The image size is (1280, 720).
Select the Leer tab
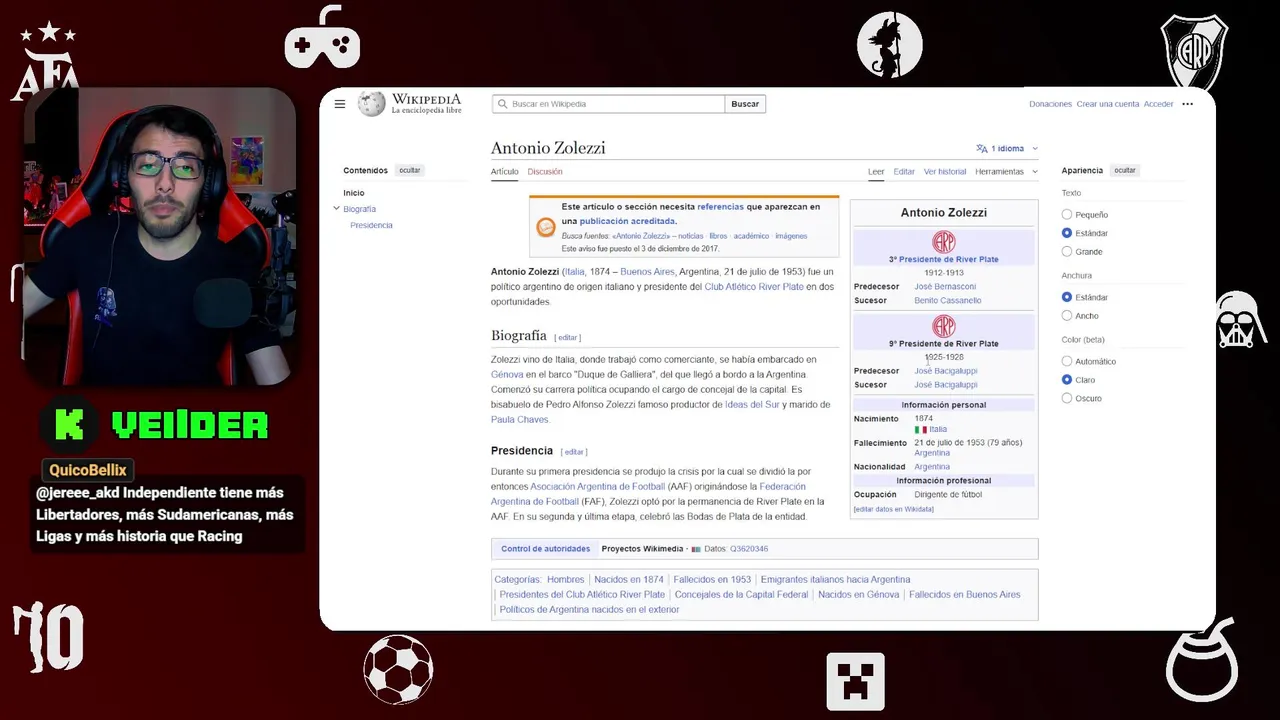[876, 172]
